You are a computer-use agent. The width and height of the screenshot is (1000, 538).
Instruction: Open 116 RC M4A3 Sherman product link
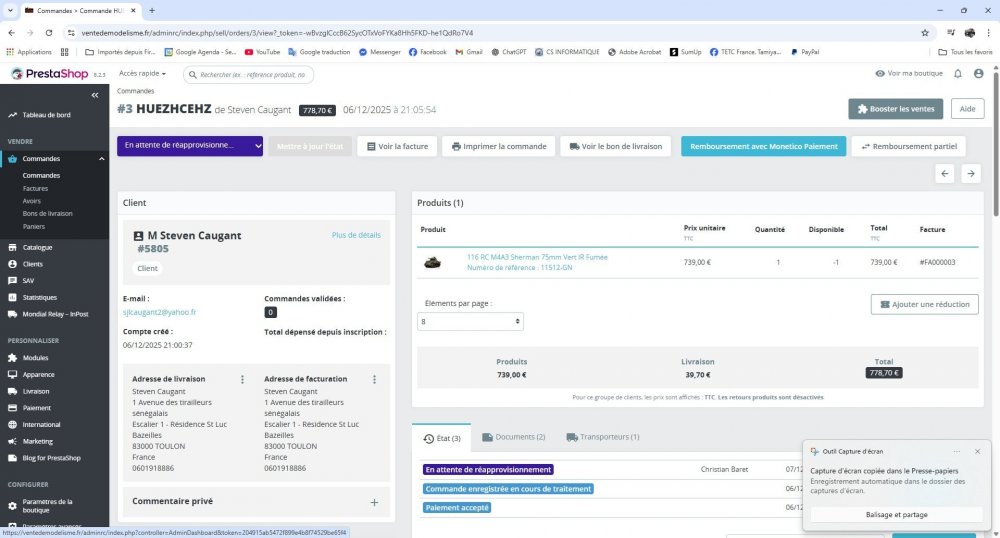(x=537, y=258)
